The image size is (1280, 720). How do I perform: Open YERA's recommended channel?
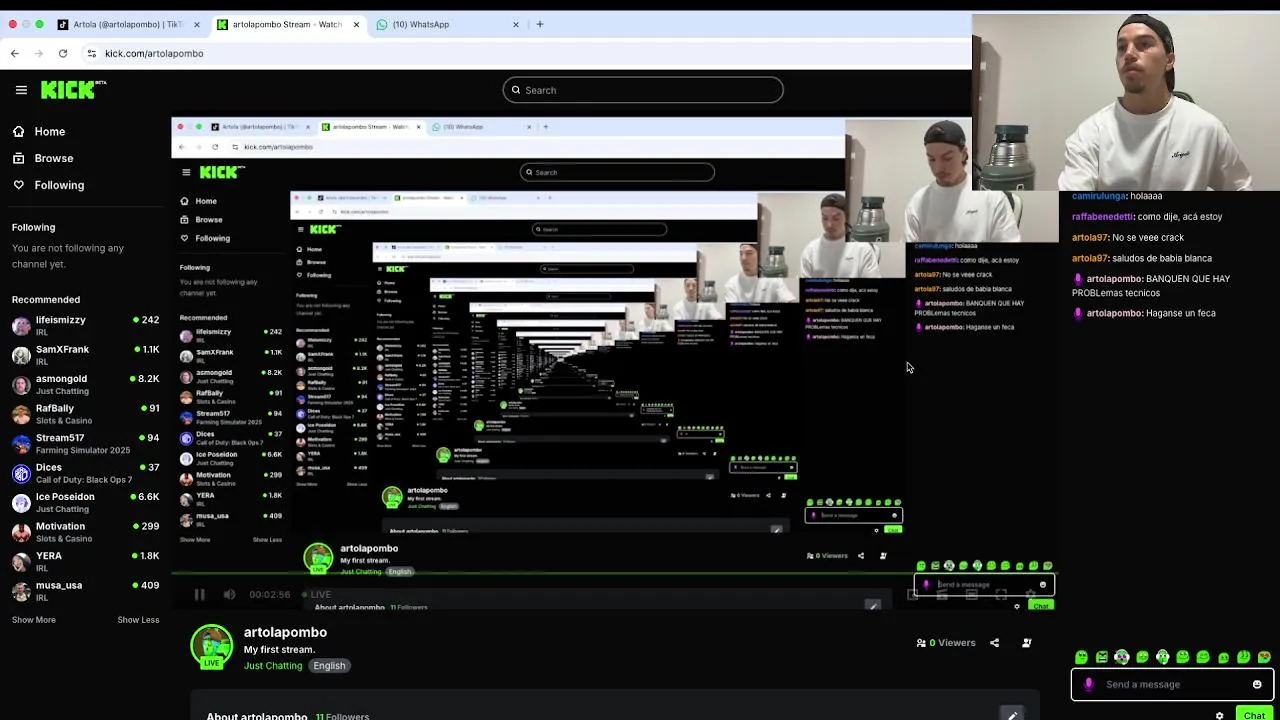(85, 561)
